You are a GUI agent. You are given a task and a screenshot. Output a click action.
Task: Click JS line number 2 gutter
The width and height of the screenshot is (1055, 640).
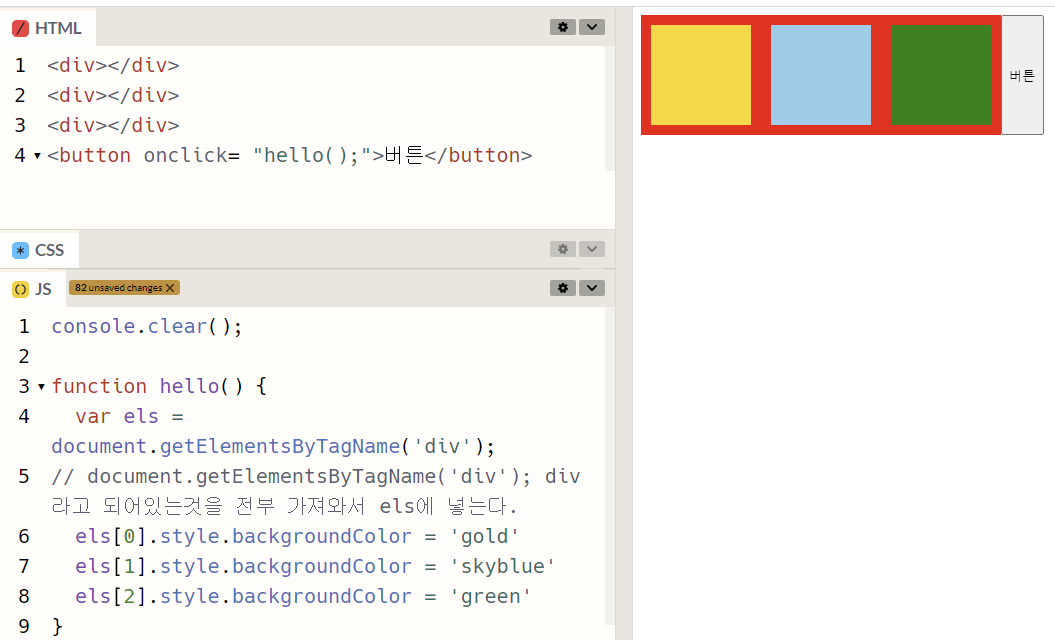(24, 357)
